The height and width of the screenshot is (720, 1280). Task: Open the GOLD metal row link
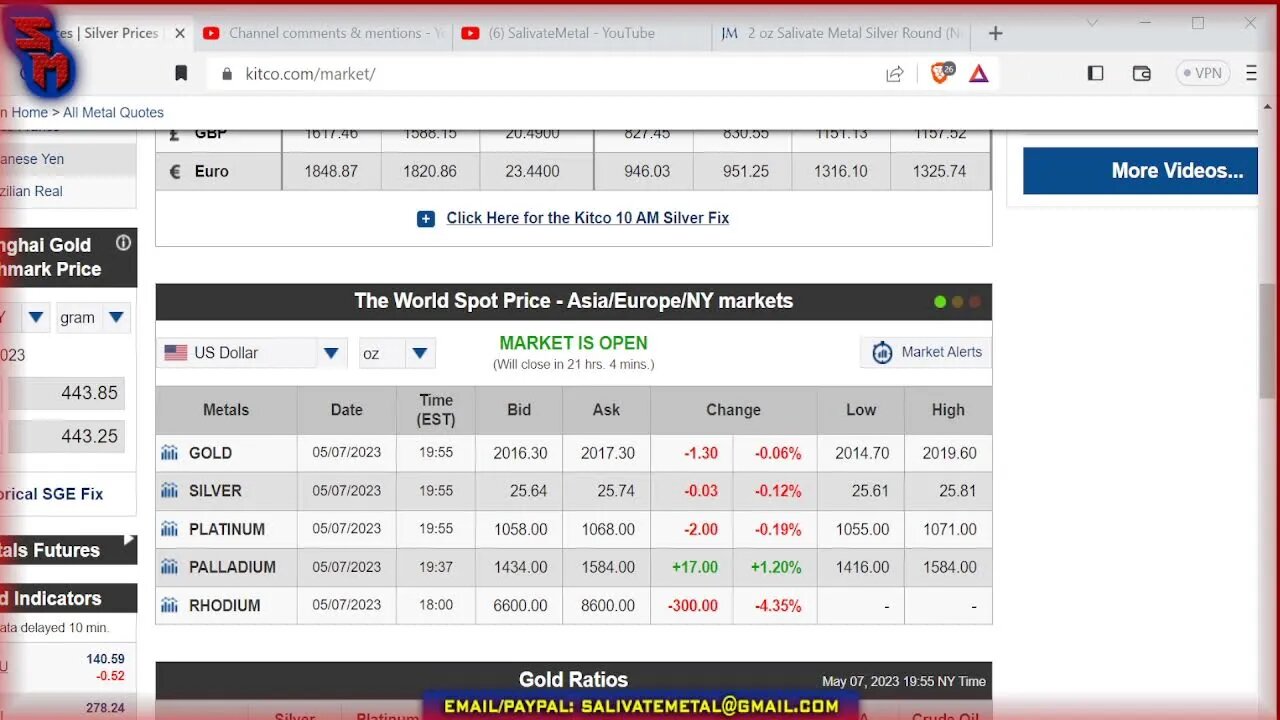[210, 453]
